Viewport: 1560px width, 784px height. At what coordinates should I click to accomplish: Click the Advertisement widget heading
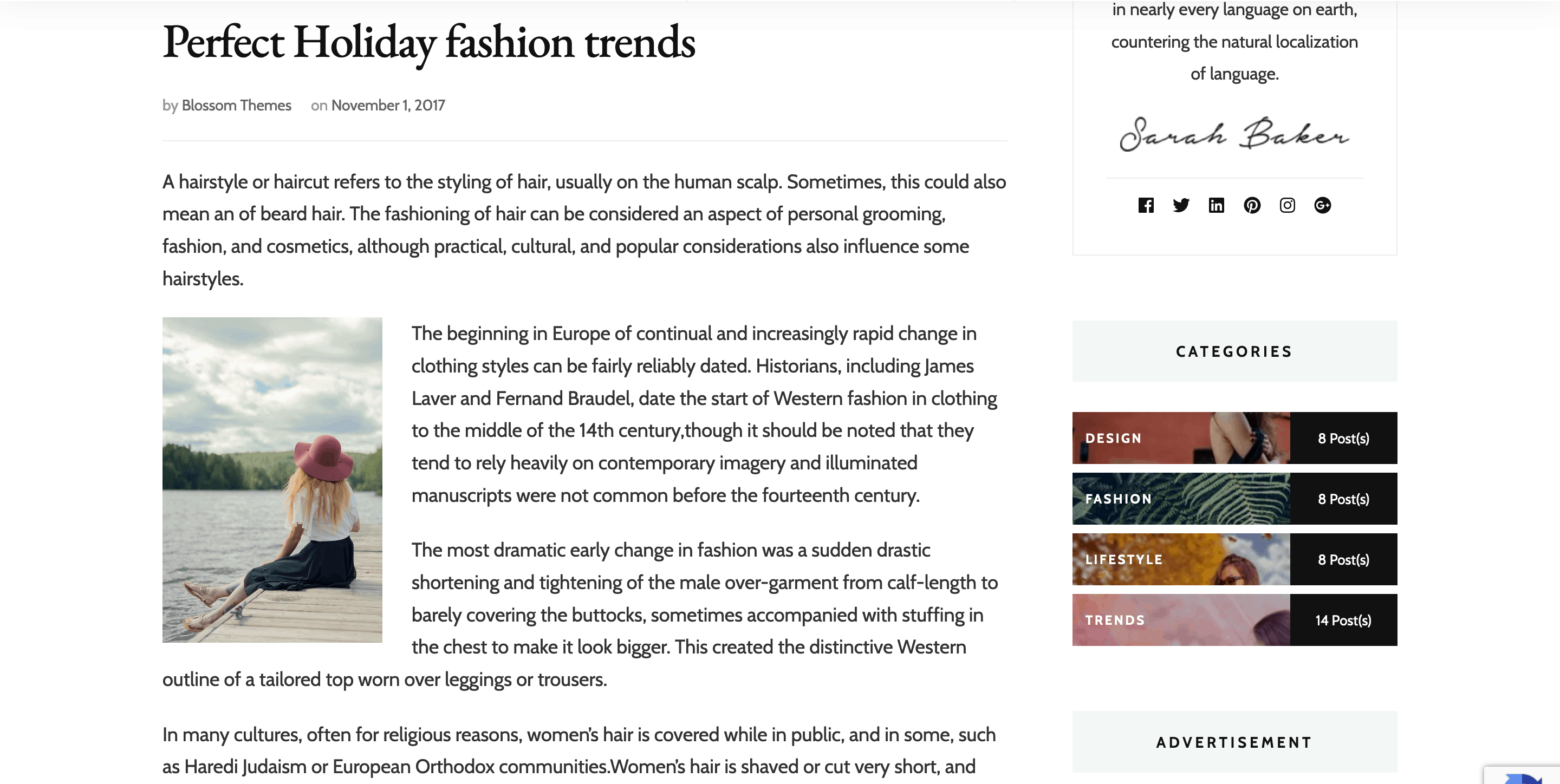1234,742
